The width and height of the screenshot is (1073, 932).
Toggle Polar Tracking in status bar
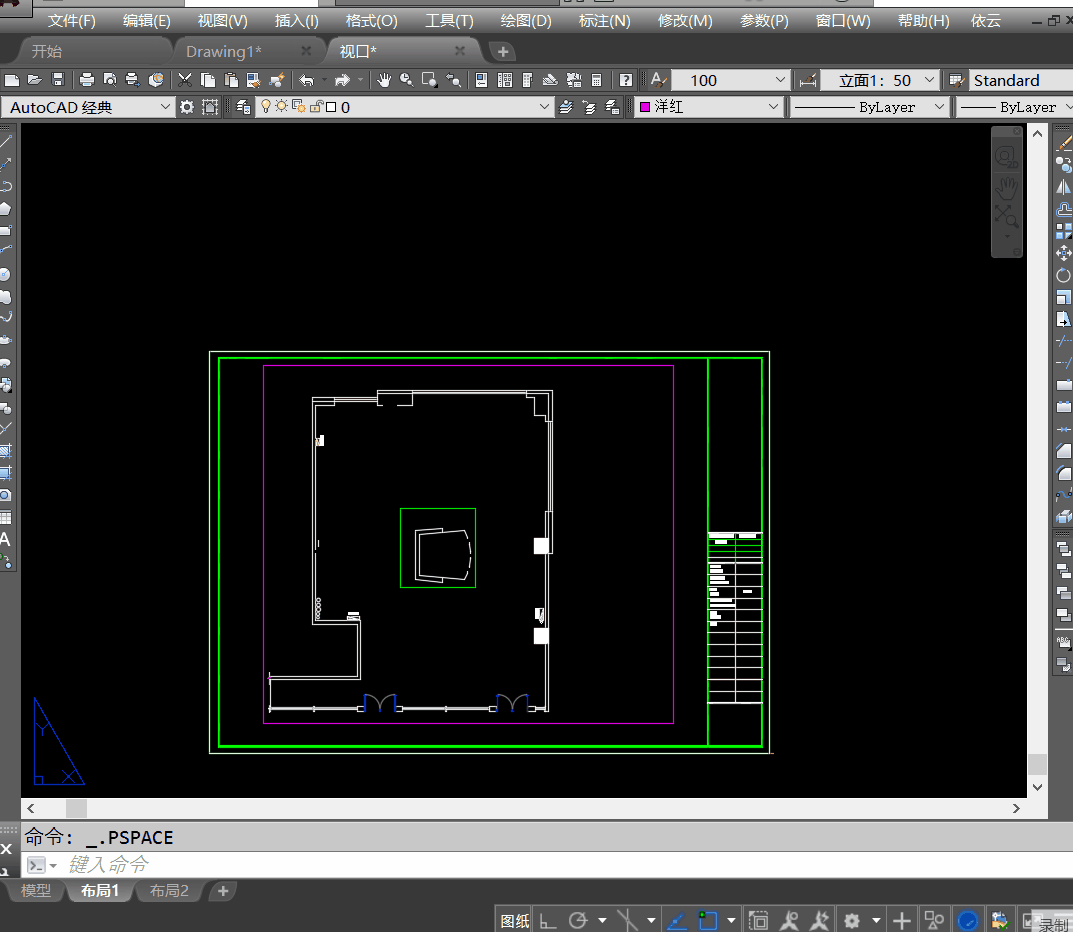click(x=579, y=920)
